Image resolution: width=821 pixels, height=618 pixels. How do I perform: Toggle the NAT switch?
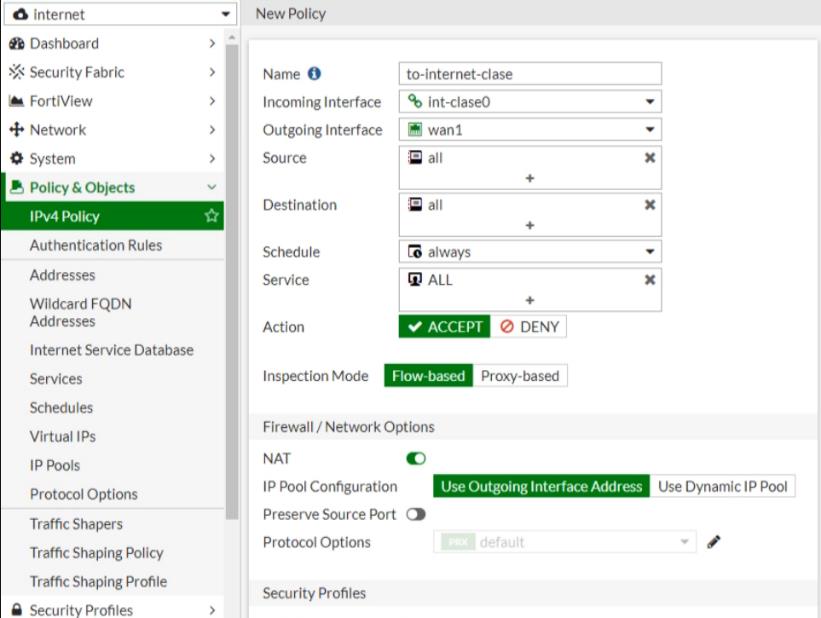tap(416, 459)
